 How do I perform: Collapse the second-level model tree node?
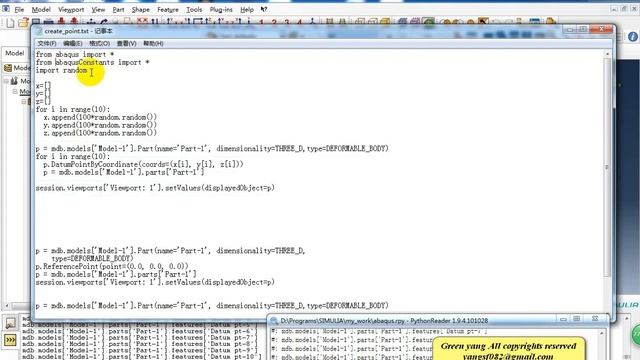point(15,91)
